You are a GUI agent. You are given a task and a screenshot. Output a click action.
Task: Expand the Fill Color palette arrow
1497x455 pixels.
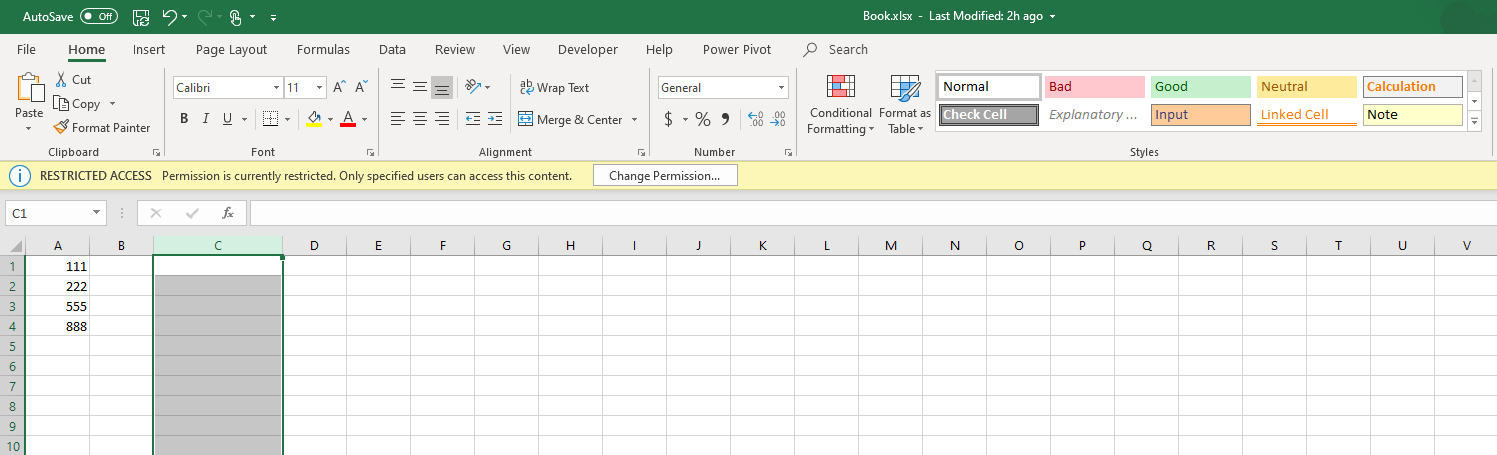click(331, 119)
